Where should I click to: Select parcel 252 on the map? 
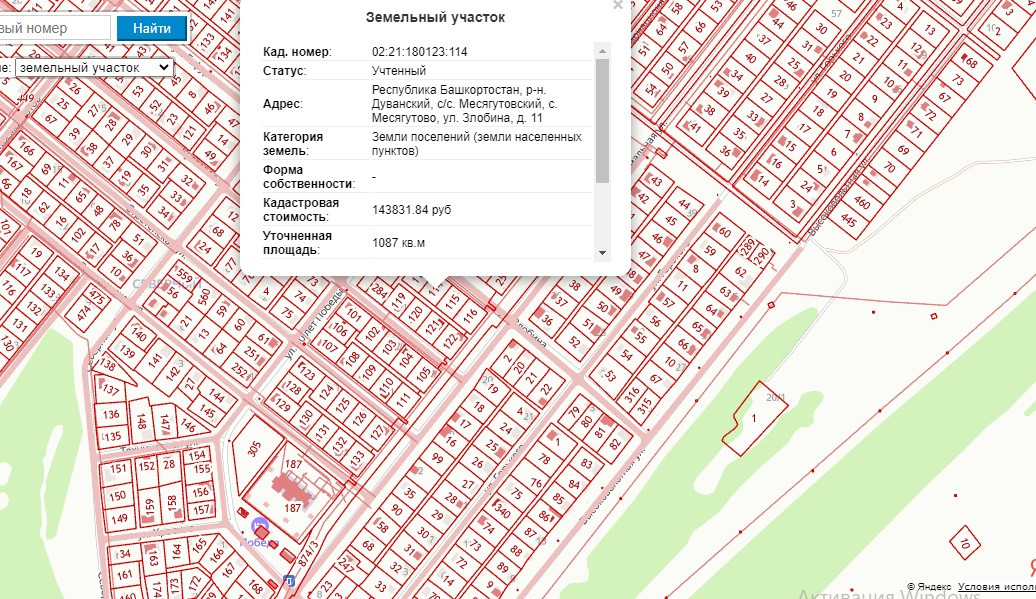(240, 369)
